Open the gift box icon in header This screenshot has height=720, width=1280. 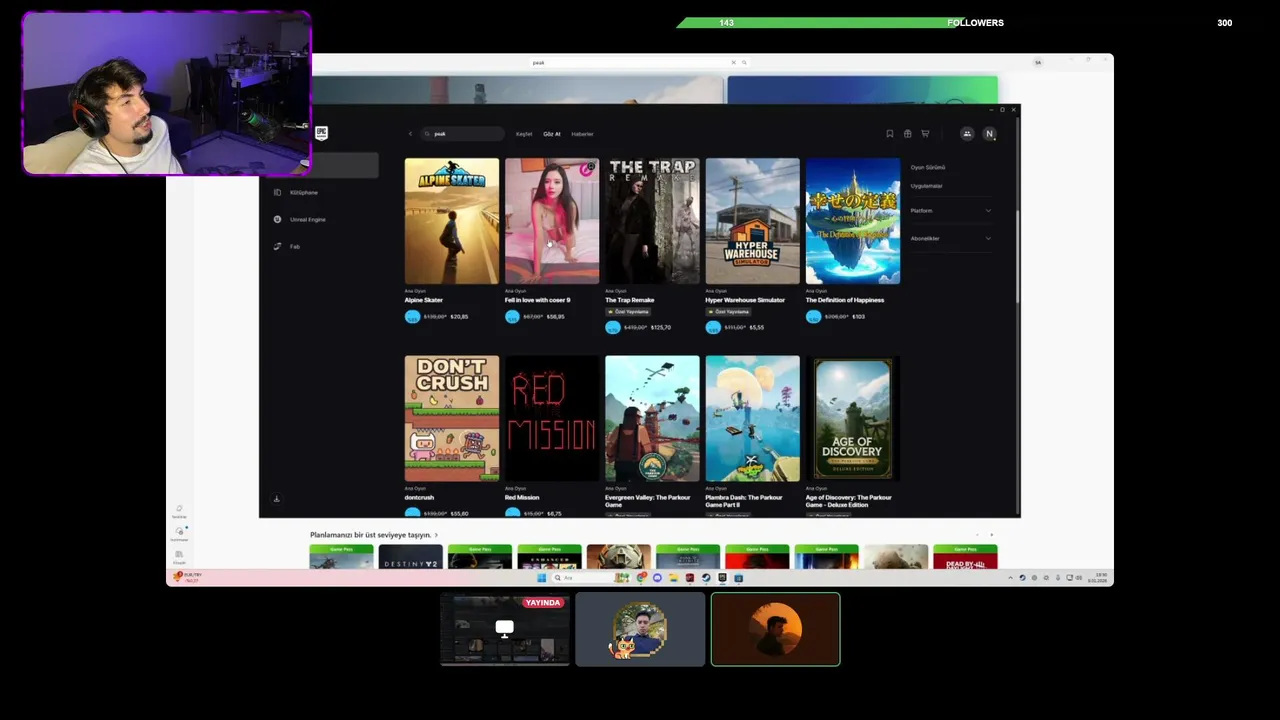tap(907, 134)
